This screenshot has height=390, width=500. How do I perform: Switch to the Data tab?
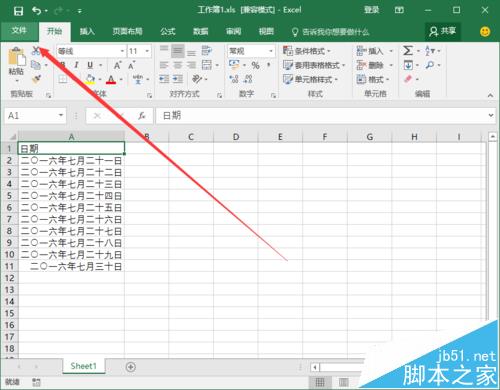click(x=201, y=32)
